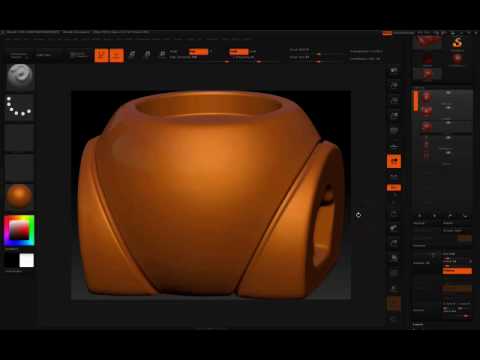Open the Dots stroke type selector
Viewport: 480px width, 360px height.
[19, 107]
